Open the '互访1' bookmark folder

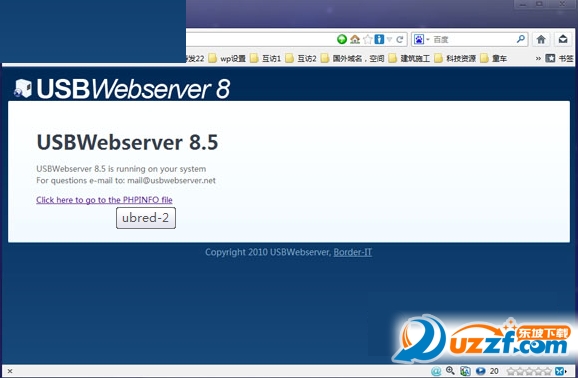[x=265, y=58]
